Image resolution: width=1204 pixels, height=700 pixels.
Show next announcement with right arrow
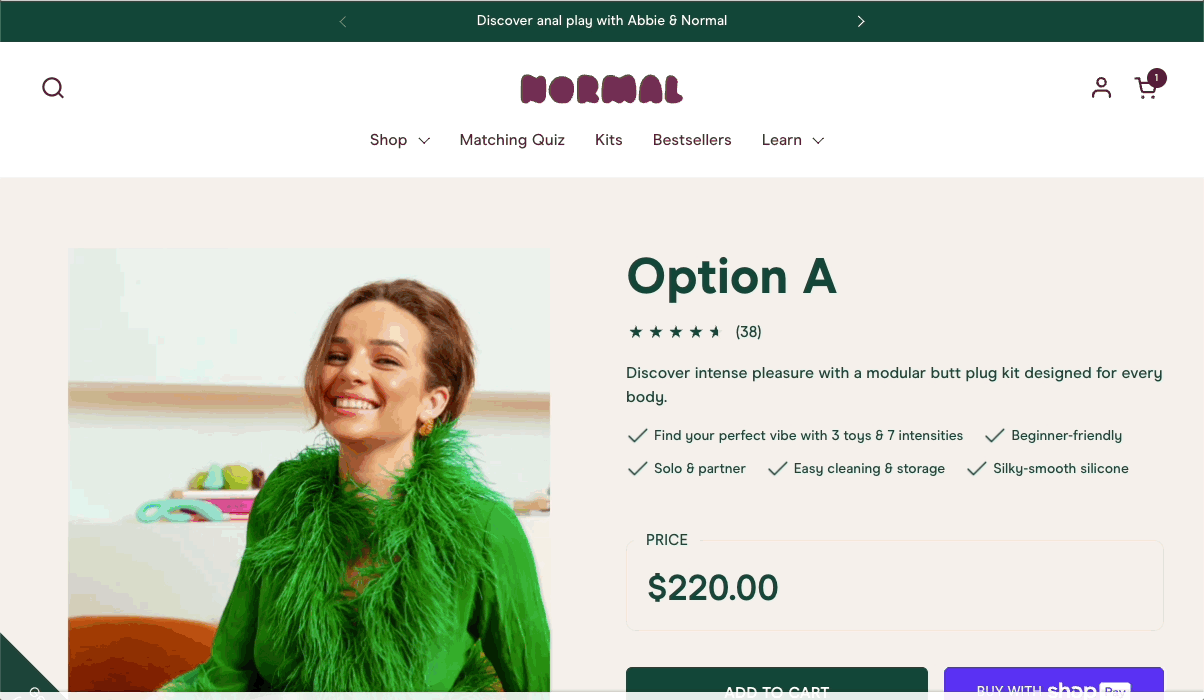click(x=861, y=21)
